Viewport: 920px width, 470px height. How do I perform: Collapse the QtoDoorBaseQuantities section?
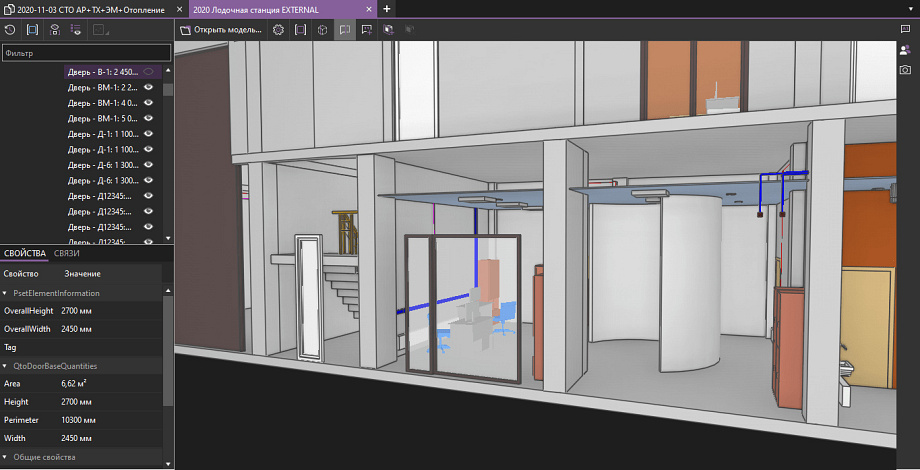pos(6,366)
